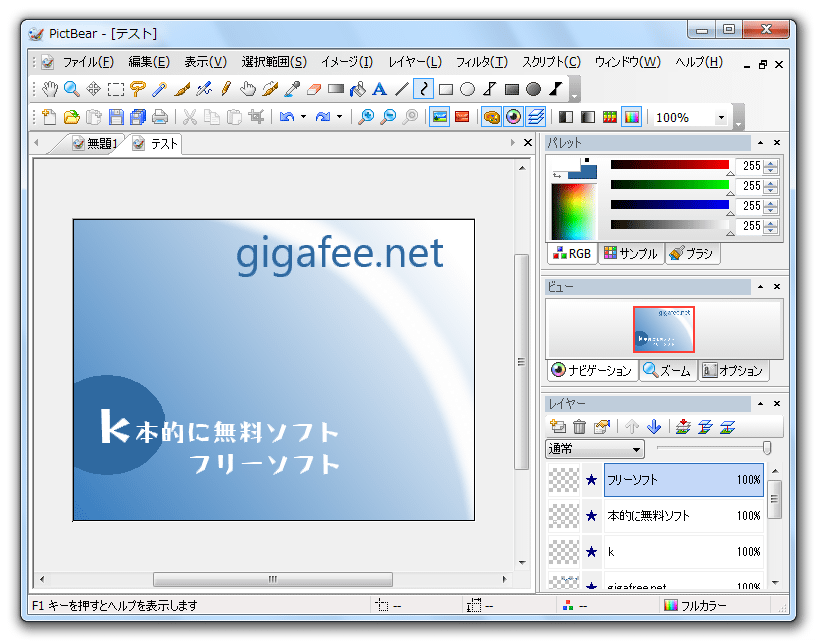This screenshot has width=819, height=644.
Task: Switch to the ズーム view tab
Action: tap(668, 370)
